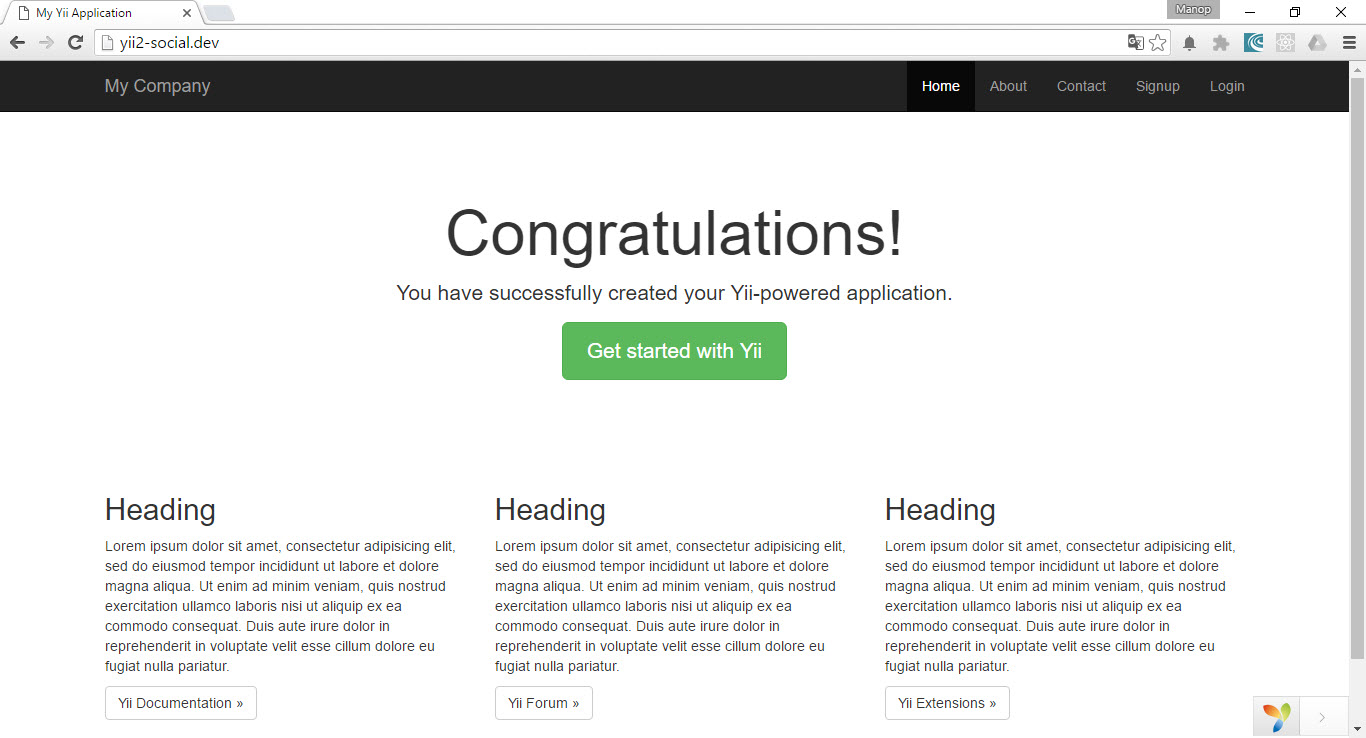Click the Google Drive extension icon

point(1317,43)
